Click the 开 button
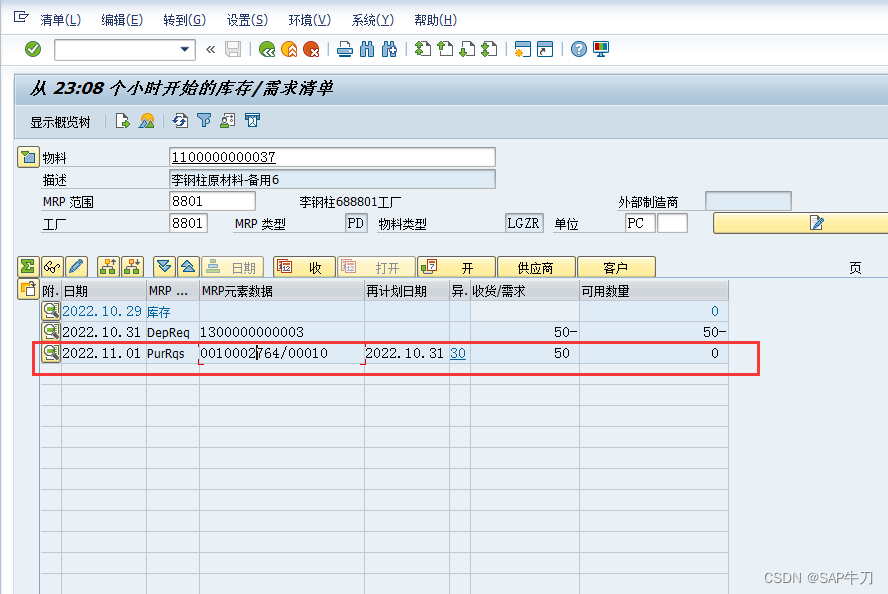This screenshot has height=594, width=888. point(456,267)
